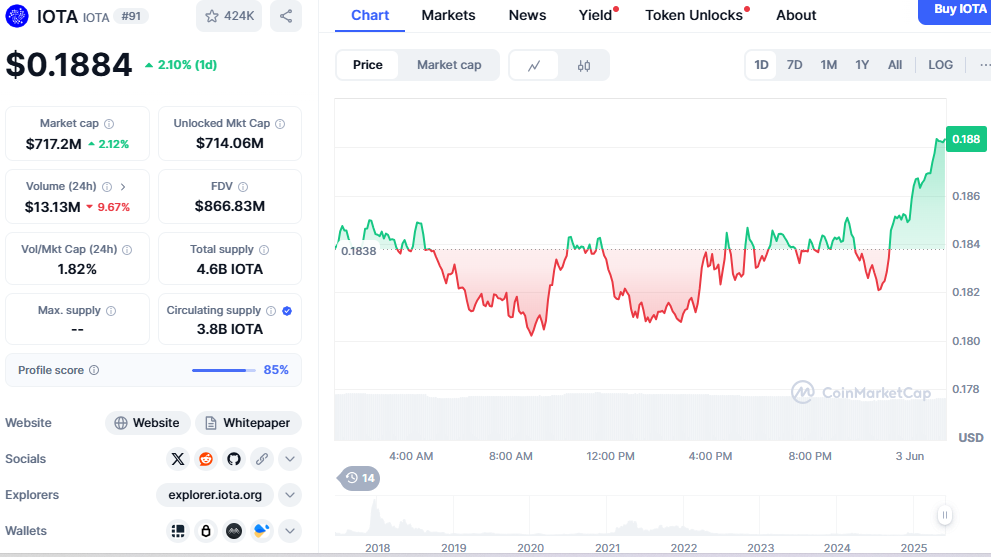Enable LOG scale on chart
The width and height of the screenshot is (991, 557).
(x=940, y=65)
